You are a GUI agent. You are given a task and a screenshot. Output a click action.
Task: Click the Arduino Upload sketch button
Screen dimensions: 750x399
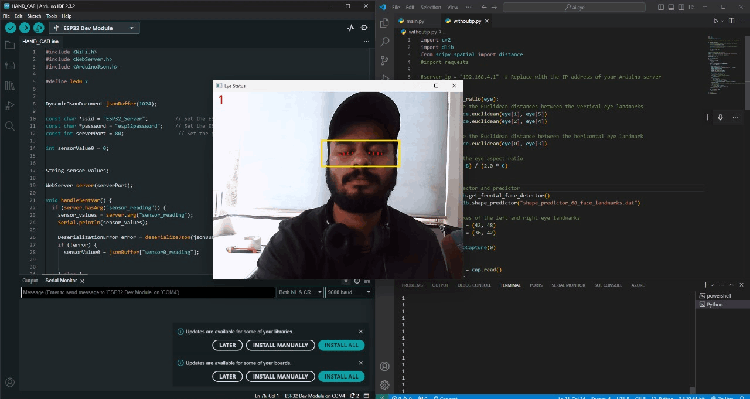tap(24, 28)
